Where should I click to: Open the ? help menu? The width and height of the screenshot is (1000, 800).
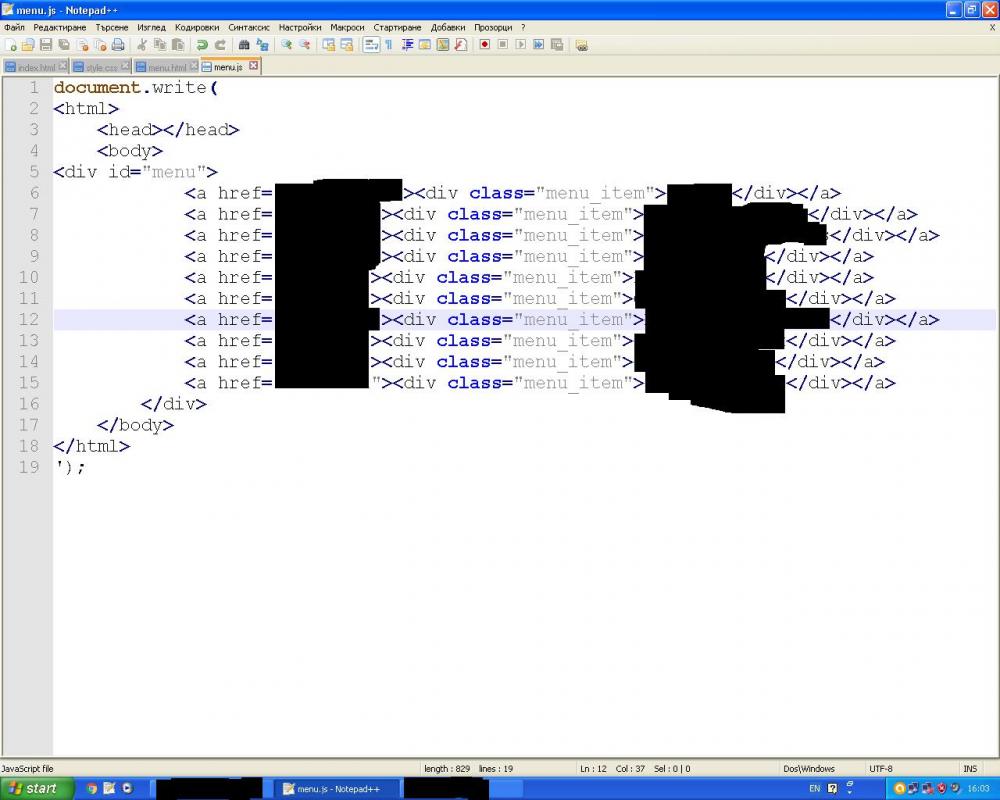pos(523,27)
